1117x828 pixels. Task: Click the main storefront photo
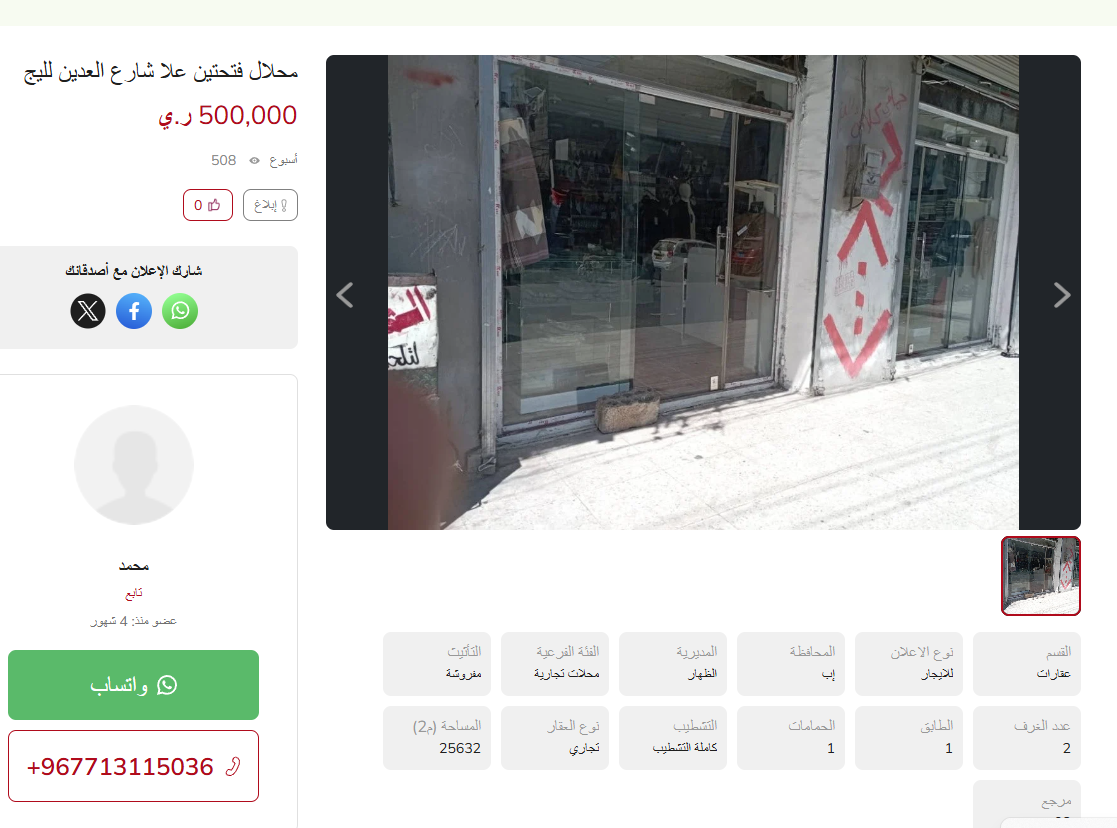(703, 292)
